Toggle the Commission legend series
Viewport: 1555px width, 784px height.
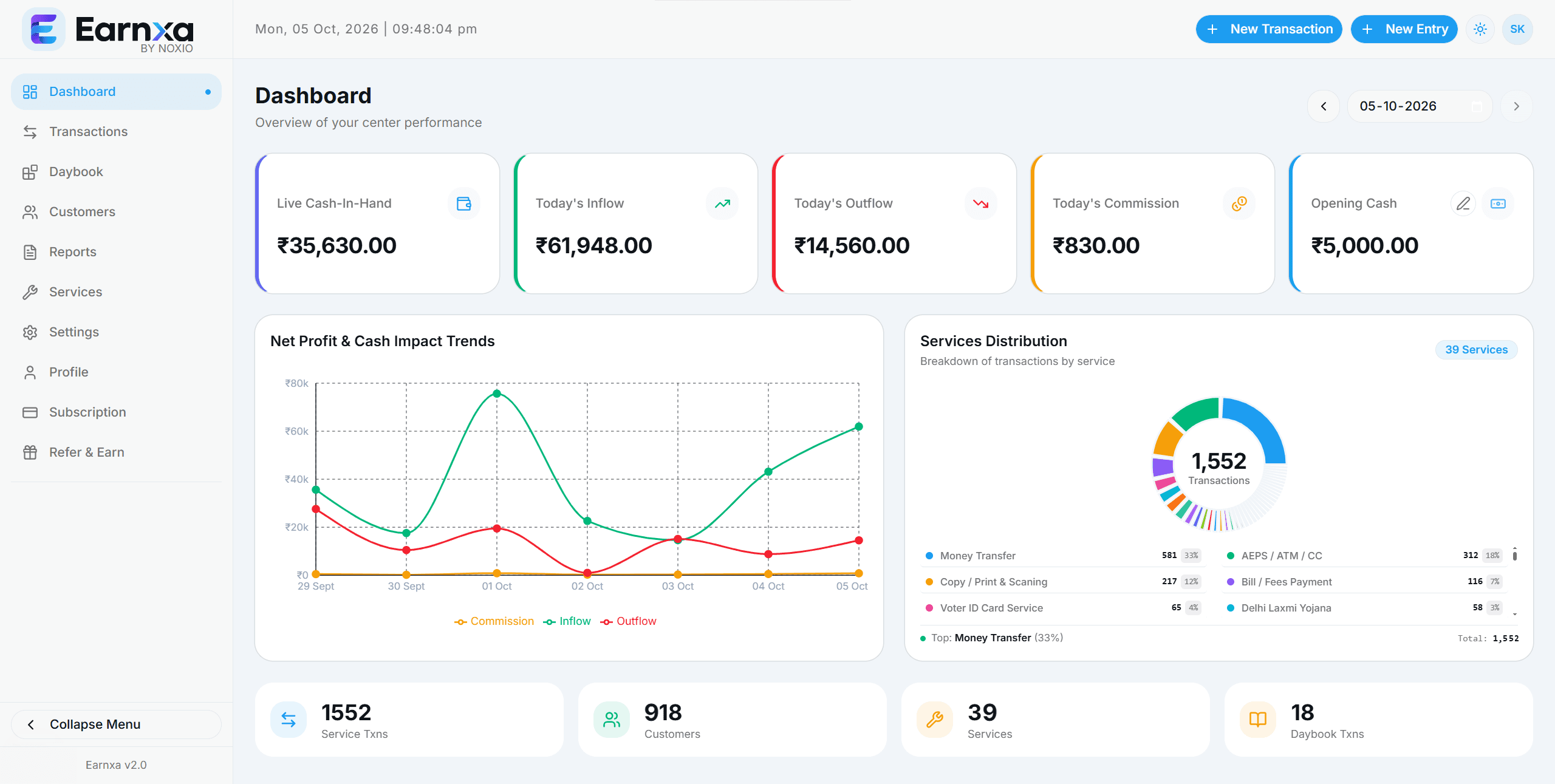[494, 621]
